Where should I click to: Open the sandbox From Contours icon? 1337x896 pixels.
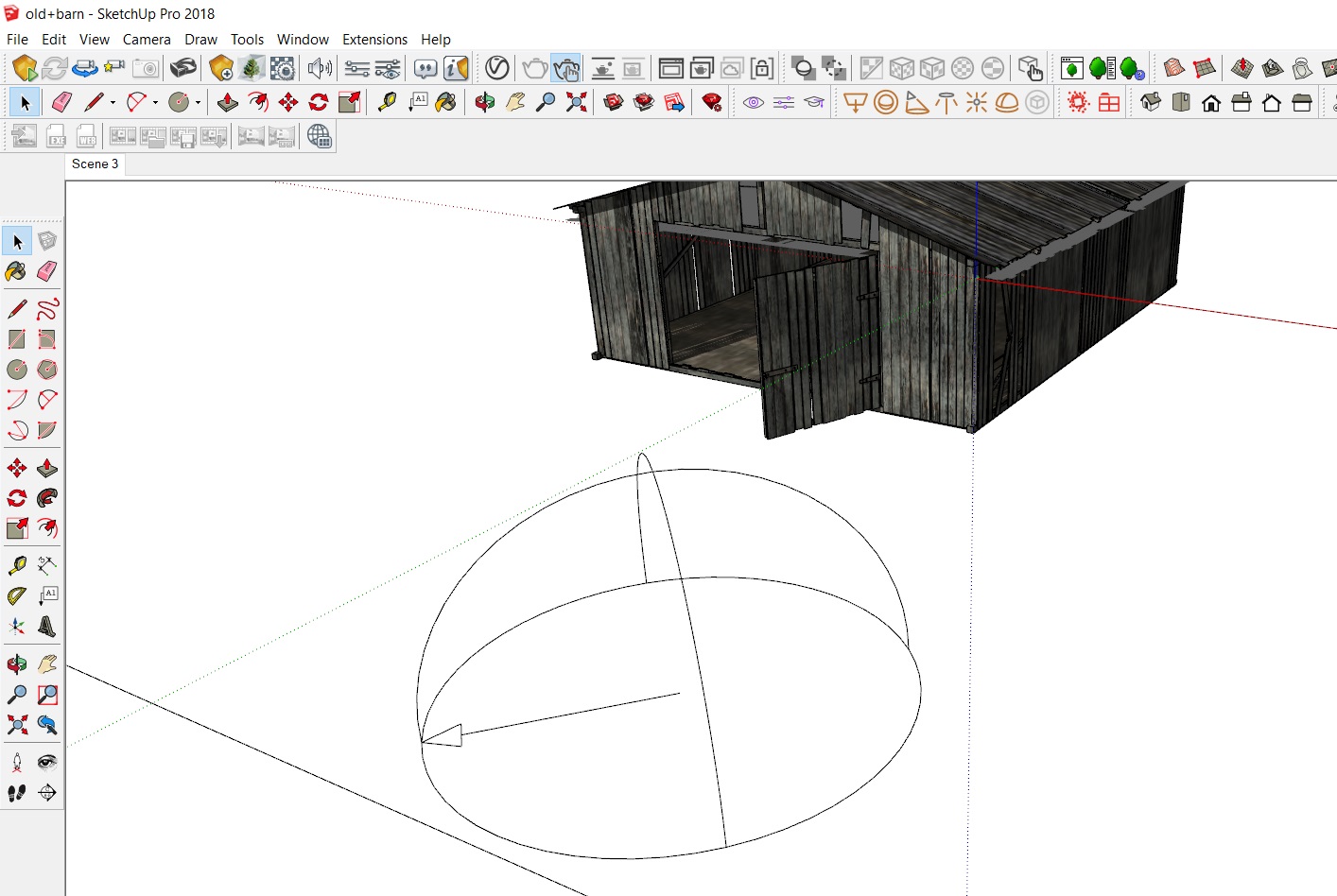1174,68
